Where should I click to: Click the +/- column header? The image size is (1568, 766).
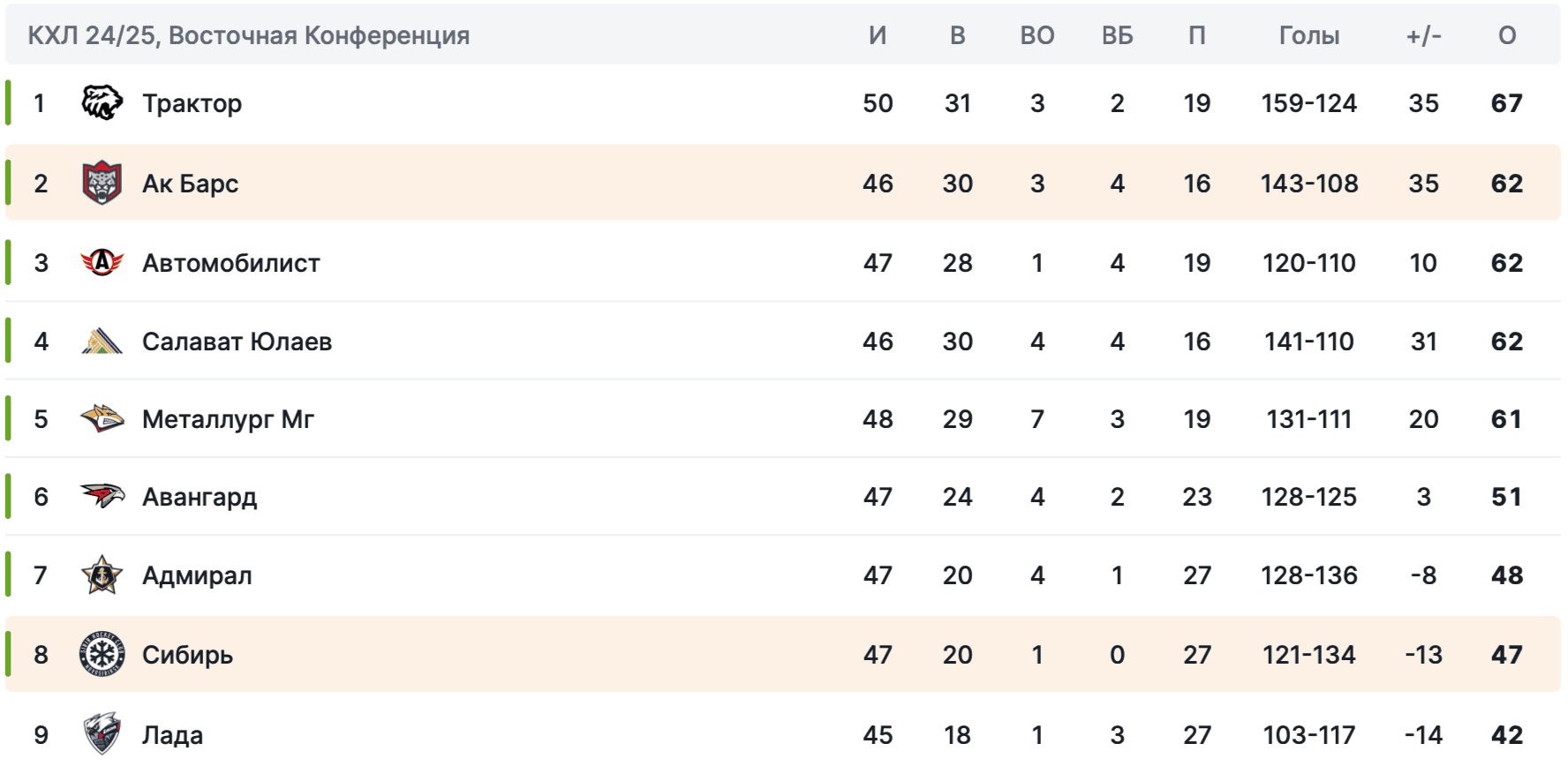point(1423,35)
